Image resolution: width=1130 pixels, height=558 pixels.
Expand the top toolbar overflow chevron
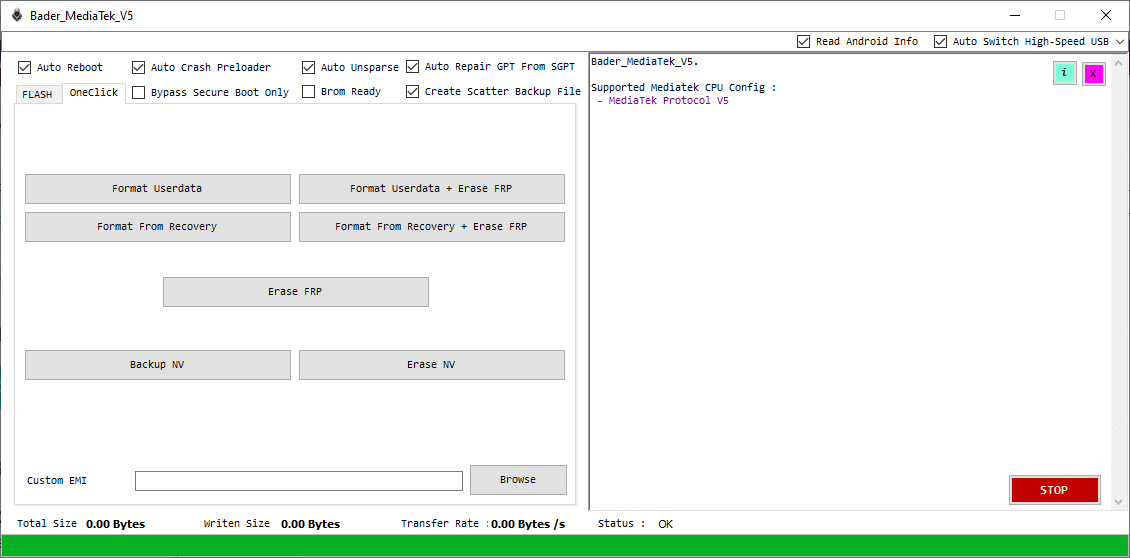pos(1120,42)
